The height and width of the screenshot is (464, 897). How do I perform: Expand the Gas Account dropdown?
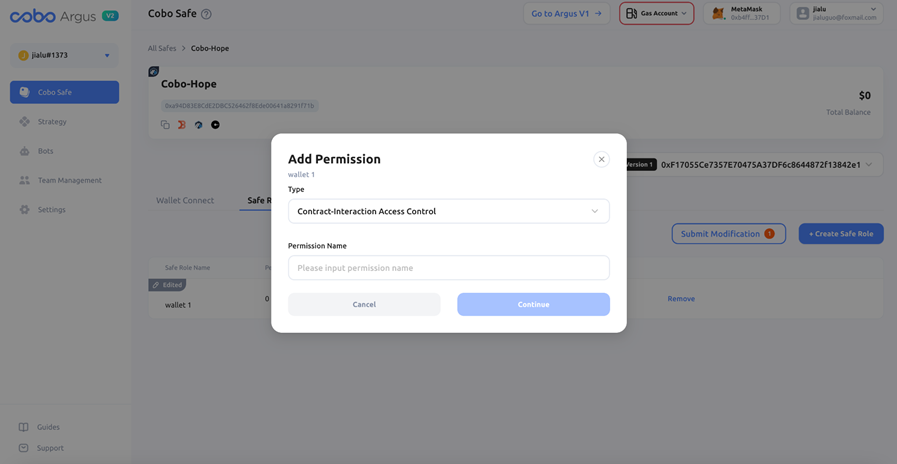coord(656,14)
